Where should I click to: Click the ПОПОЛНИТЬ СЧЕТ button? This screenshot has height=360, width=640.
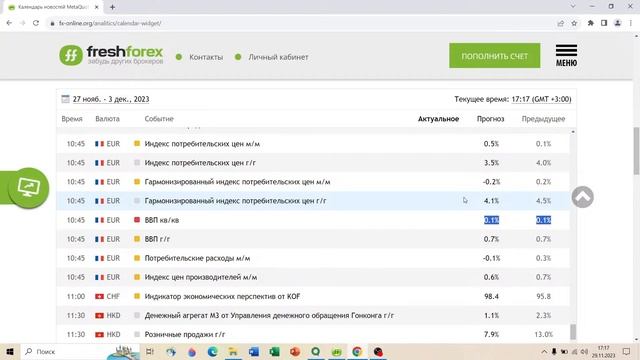coord(495,56)
